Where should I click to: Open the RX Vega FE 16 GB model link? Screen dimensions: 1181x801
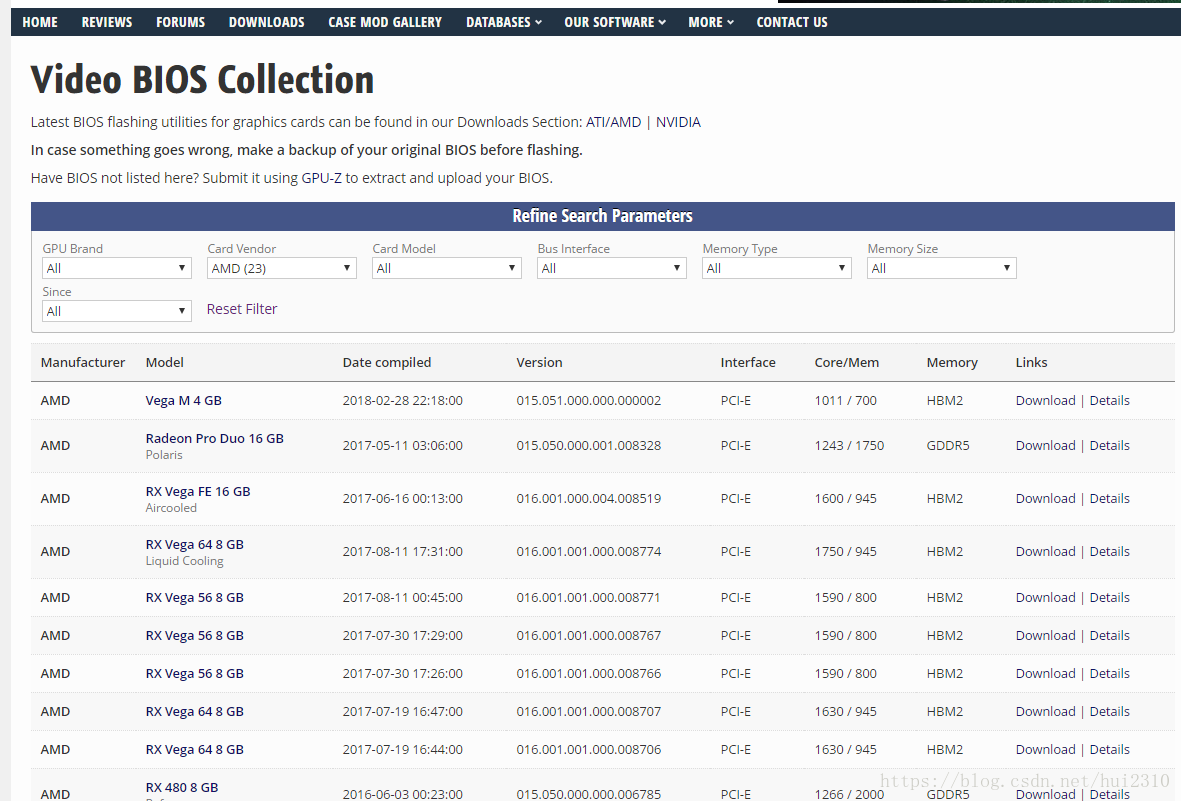click(x=198, y=491)
